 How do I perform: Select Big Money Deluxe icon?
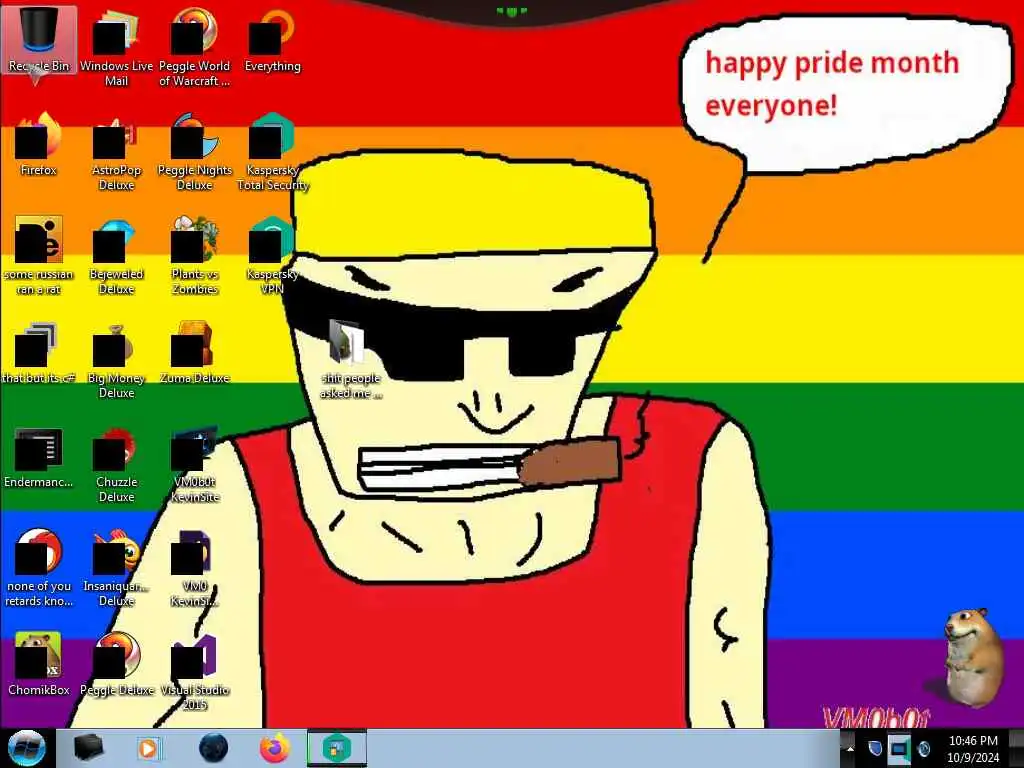[x=116, y=360]
